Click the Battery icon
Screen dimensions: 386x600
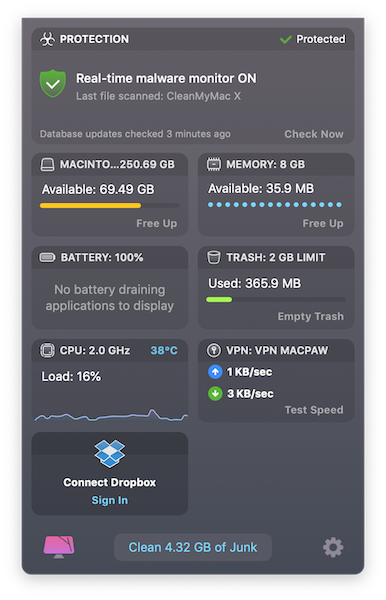tap(47, 258)
